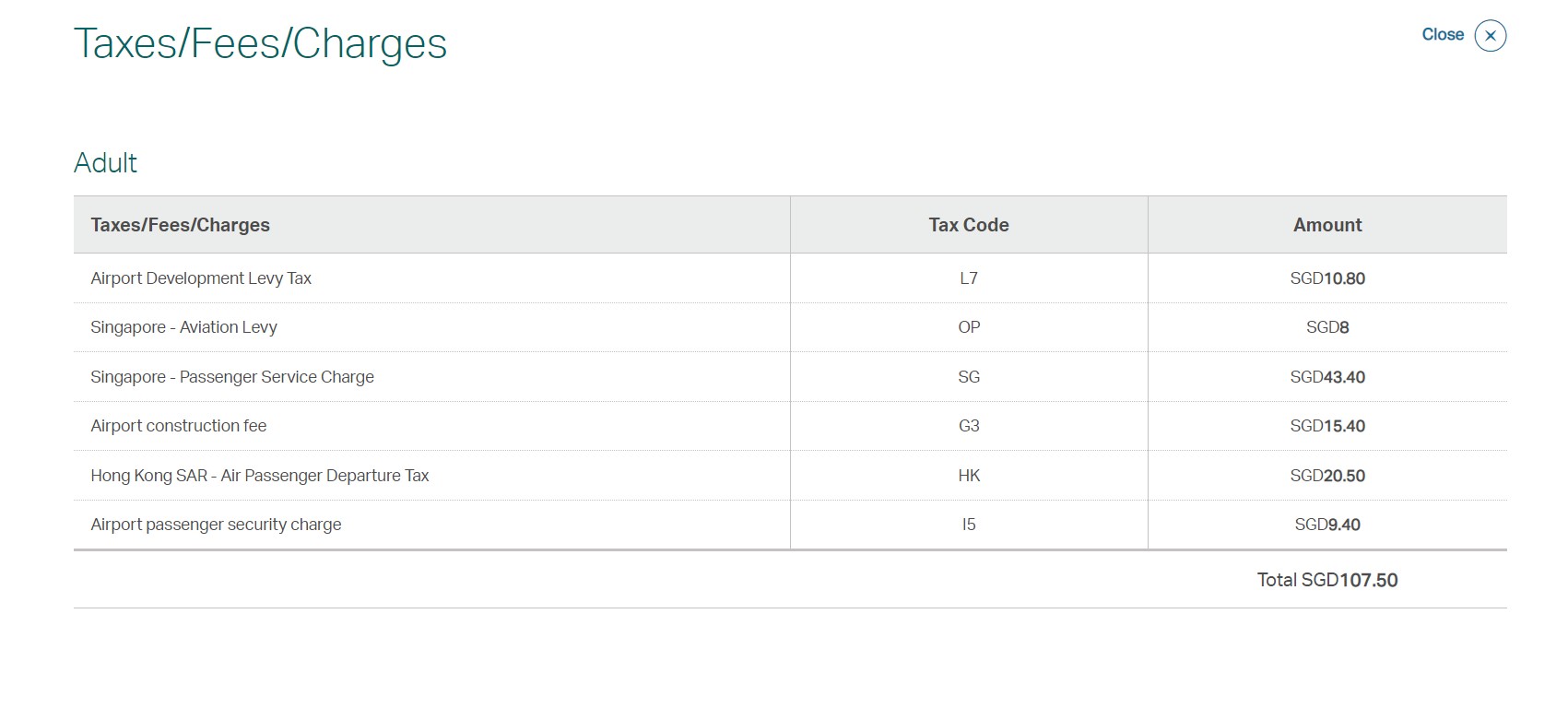The image size is (1568, 720).
Task: Click tax code SG
Action: coord(969,377)
